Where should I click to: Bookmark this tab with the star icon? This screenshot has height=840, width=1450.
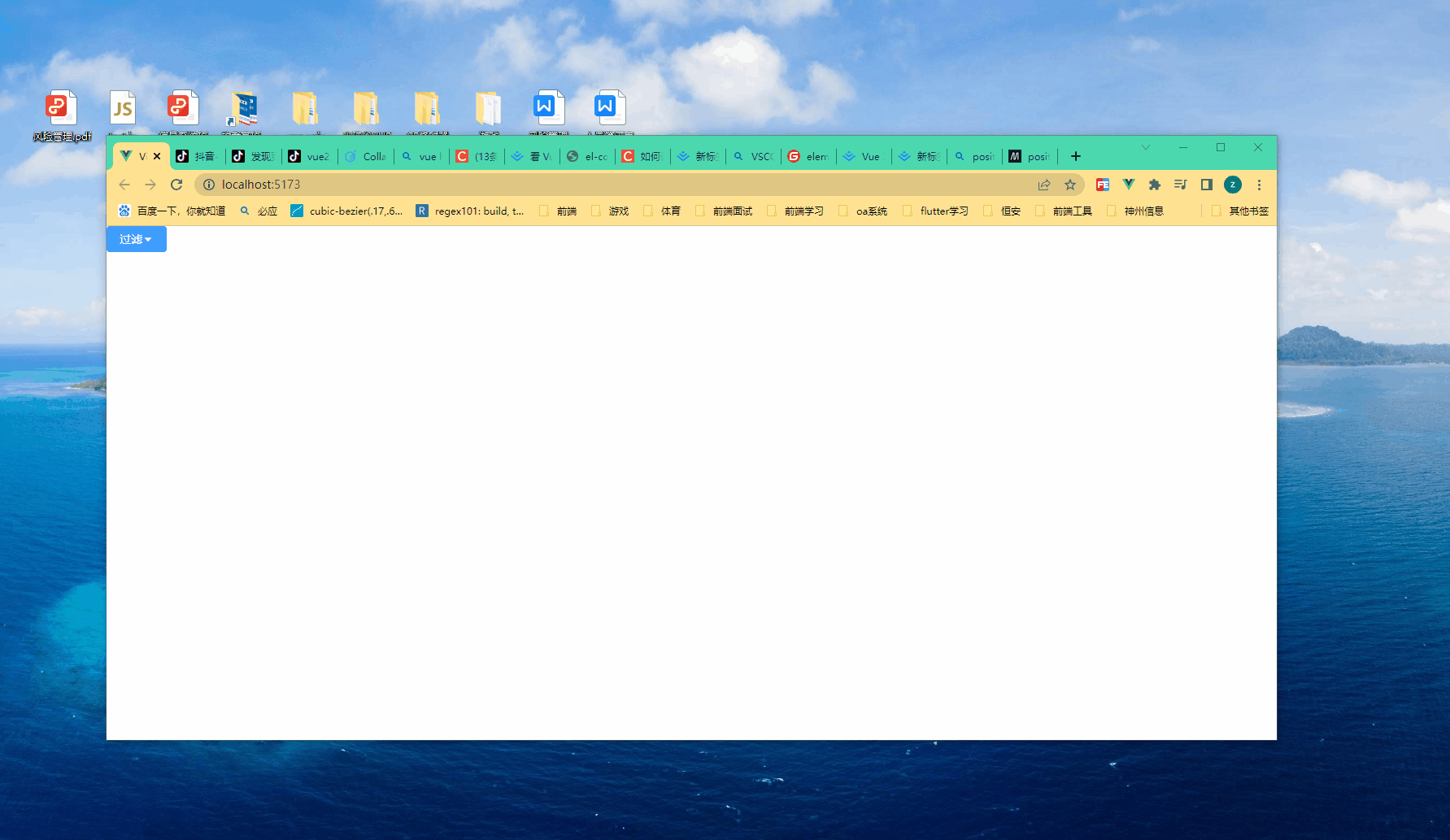coord(1070,185)
